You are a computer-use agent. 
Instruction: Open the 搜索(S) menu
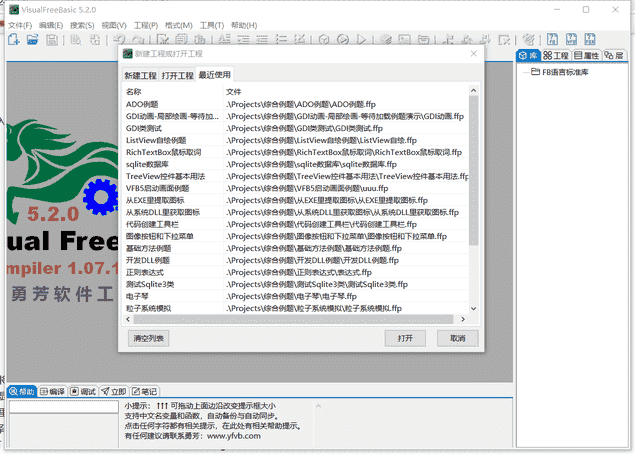(82, 25)
